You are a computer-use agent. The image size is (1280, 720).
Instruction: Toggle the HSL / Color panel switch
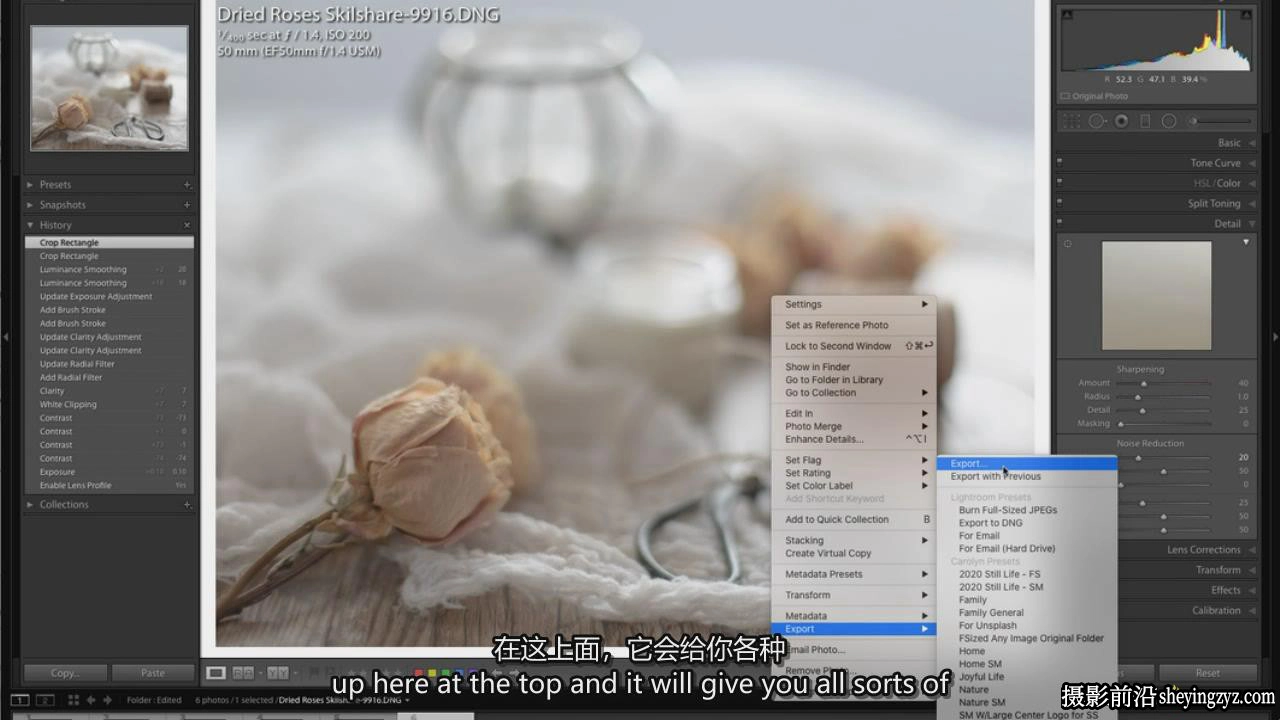pos(1060,183)
